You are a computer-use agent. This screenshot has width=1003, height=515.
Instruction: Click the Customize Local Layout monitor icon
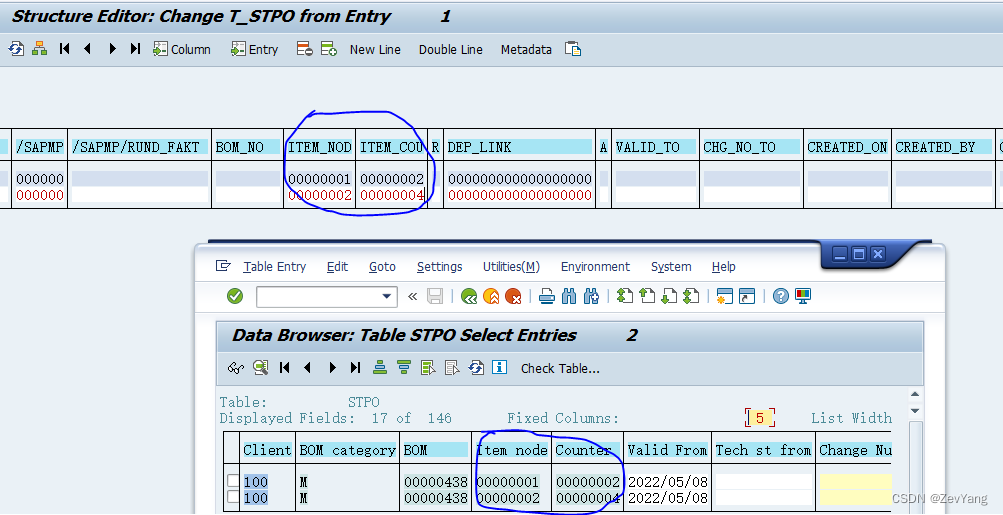click(x=803, y=296)
